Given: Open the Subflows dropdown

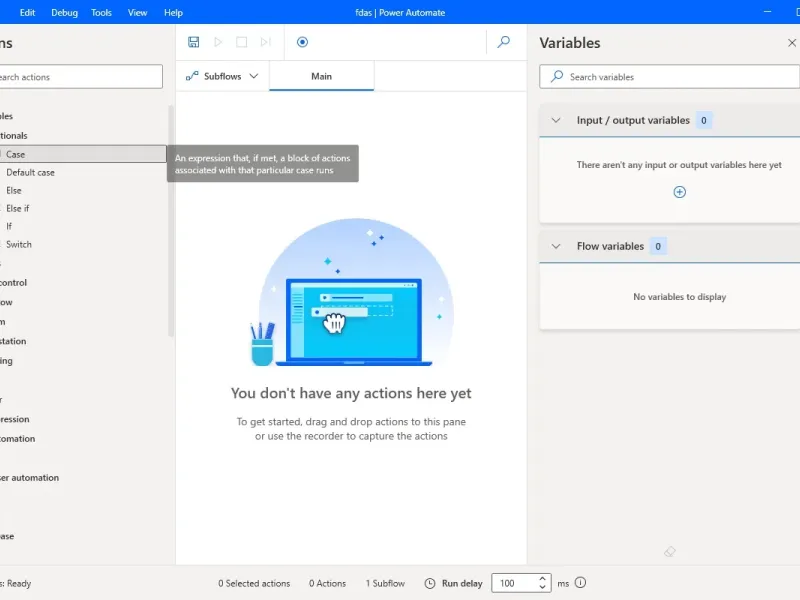Looking at the screenshot, I should 222,76.
